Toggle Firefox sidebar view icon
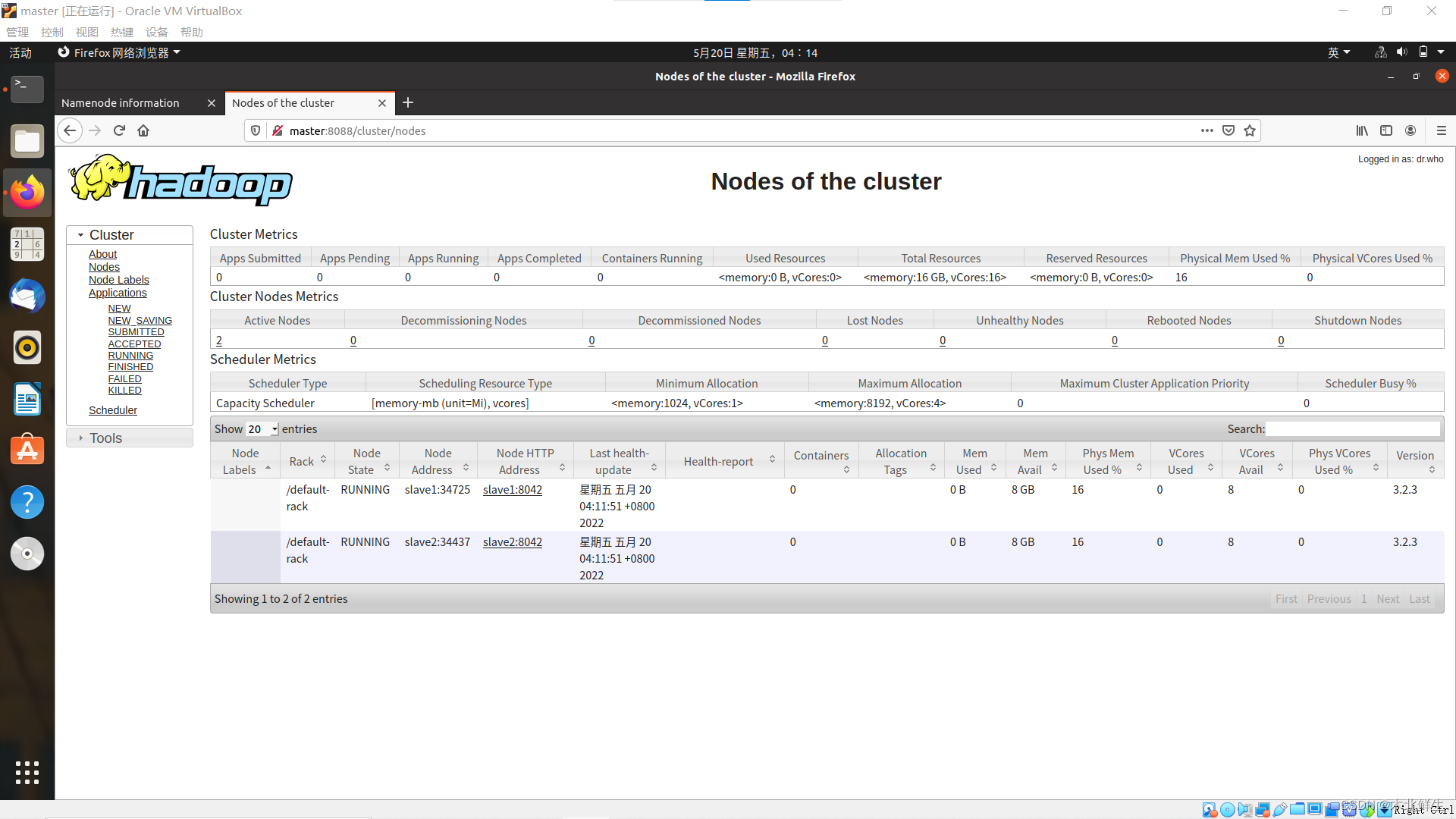Viewport: 1456px width, 819px height. (x=1386, y=130)
